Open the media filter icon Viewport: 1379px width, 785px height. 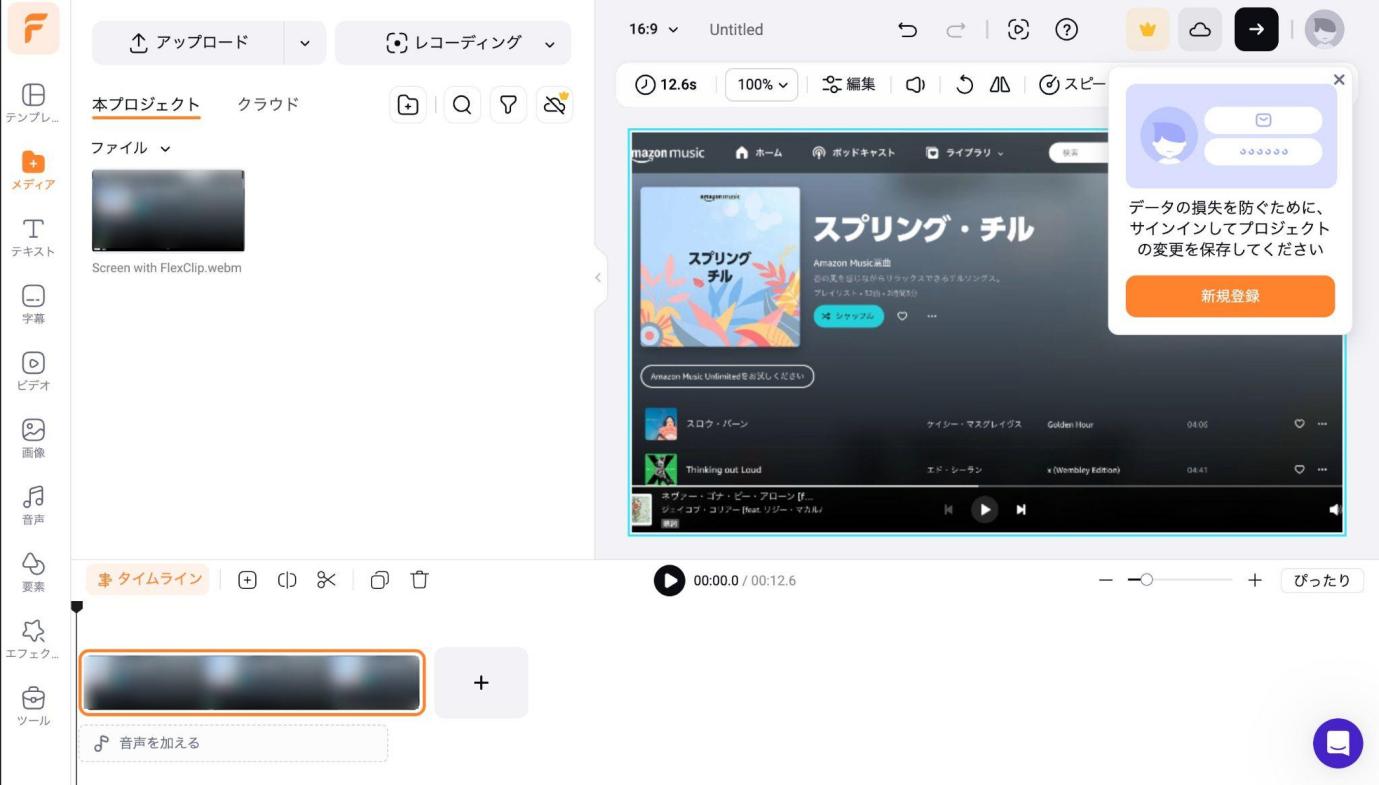(x=508, y=105)
